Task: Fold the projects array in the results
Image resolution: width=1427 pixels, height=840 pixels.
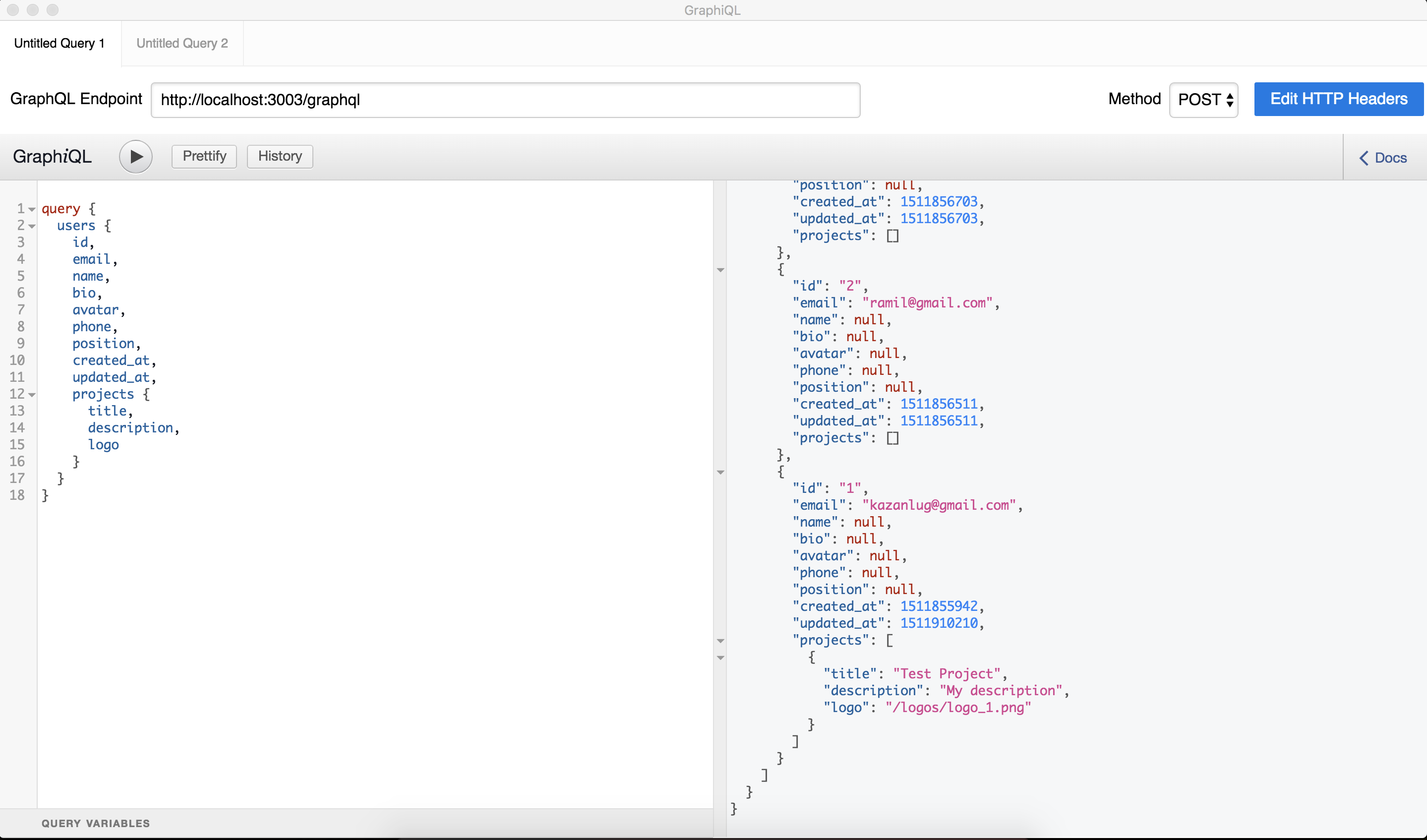Action: click(720, 641)
